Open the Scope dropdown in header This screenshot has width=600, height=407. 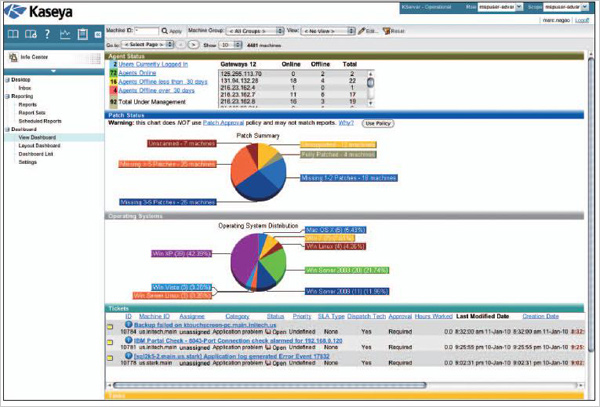566,7
